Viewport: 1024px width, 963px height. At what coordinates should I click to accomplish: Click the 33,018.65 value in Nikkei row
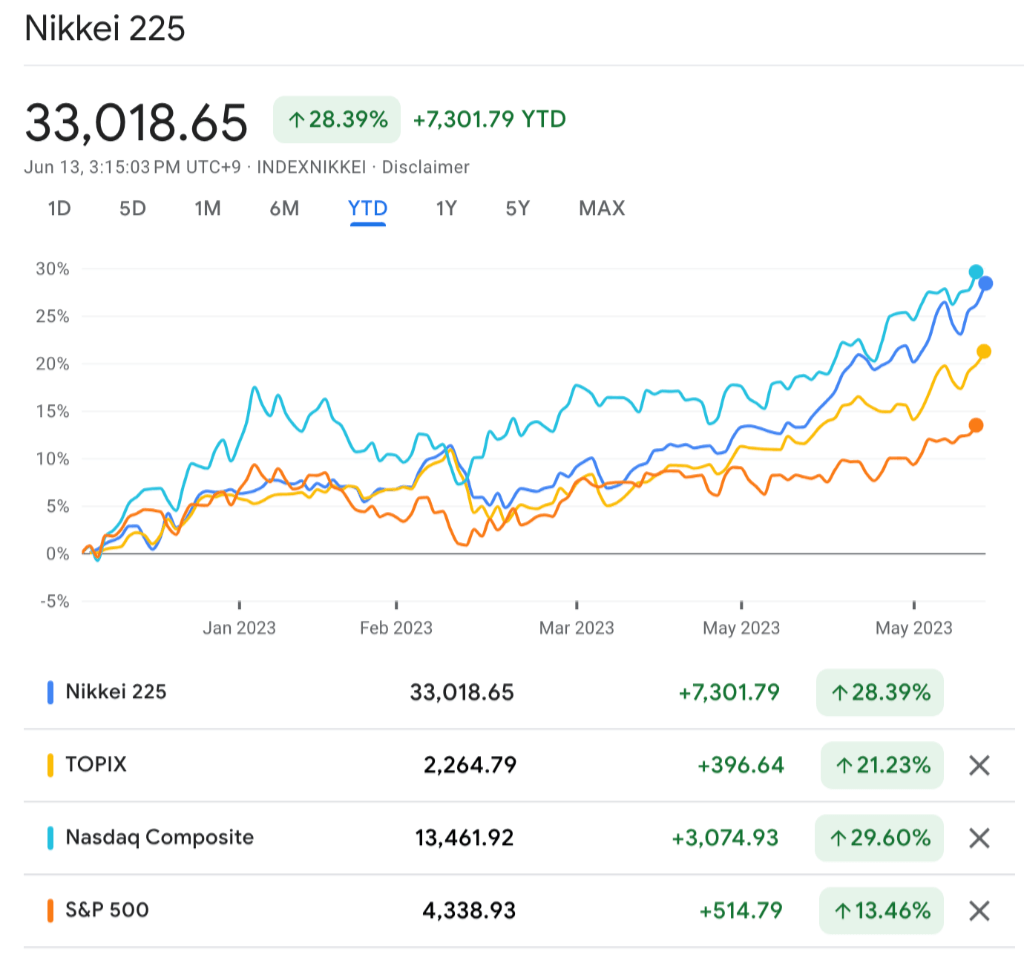(462, 692)
